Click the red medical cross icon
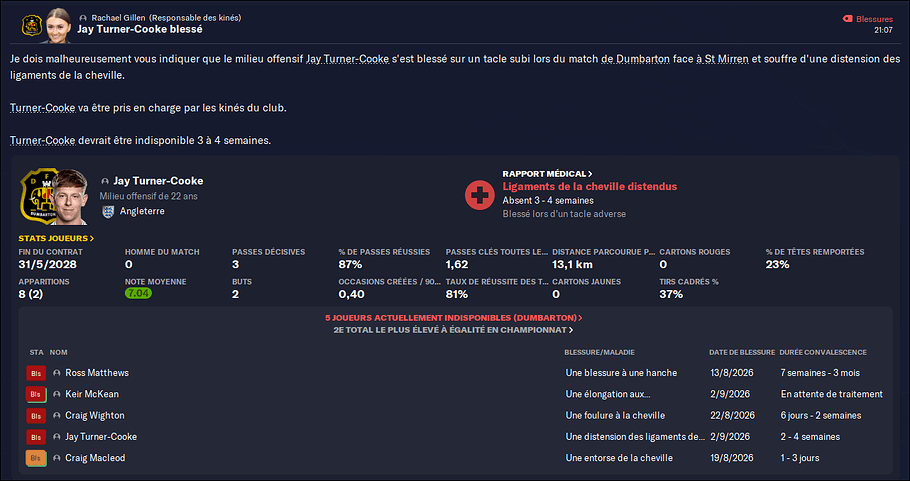Image resolution: width=910 pixels, height=481 pixels. [479, 195]
